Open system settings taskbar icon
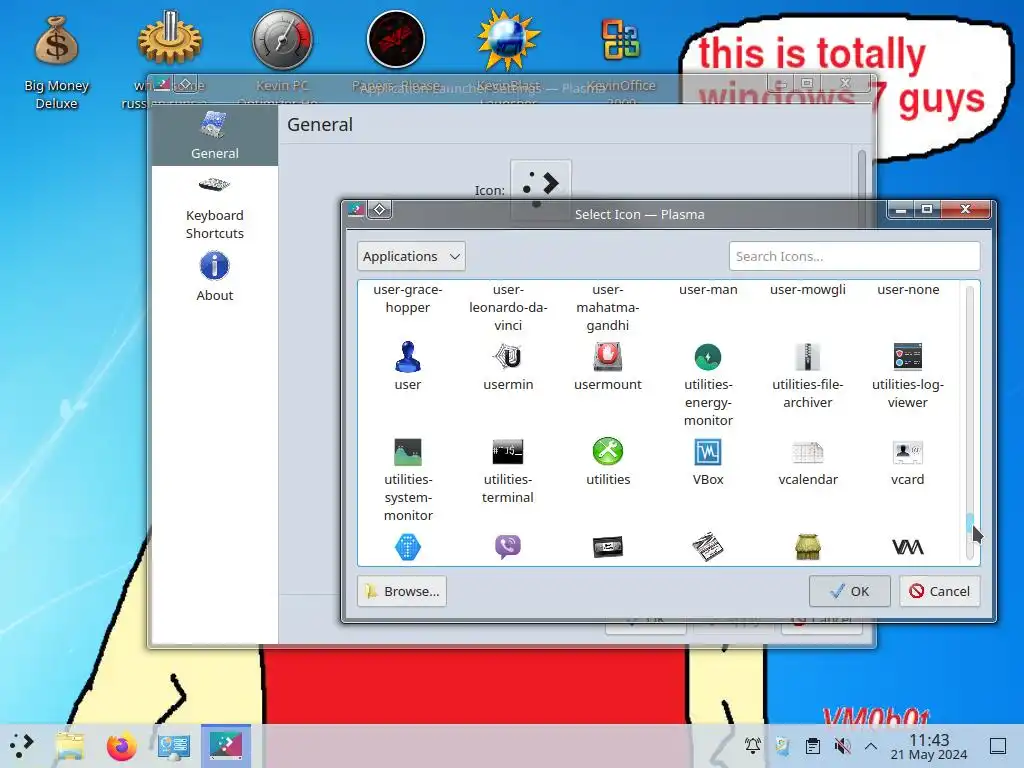 pyautogui.click(x=174, y=745)
